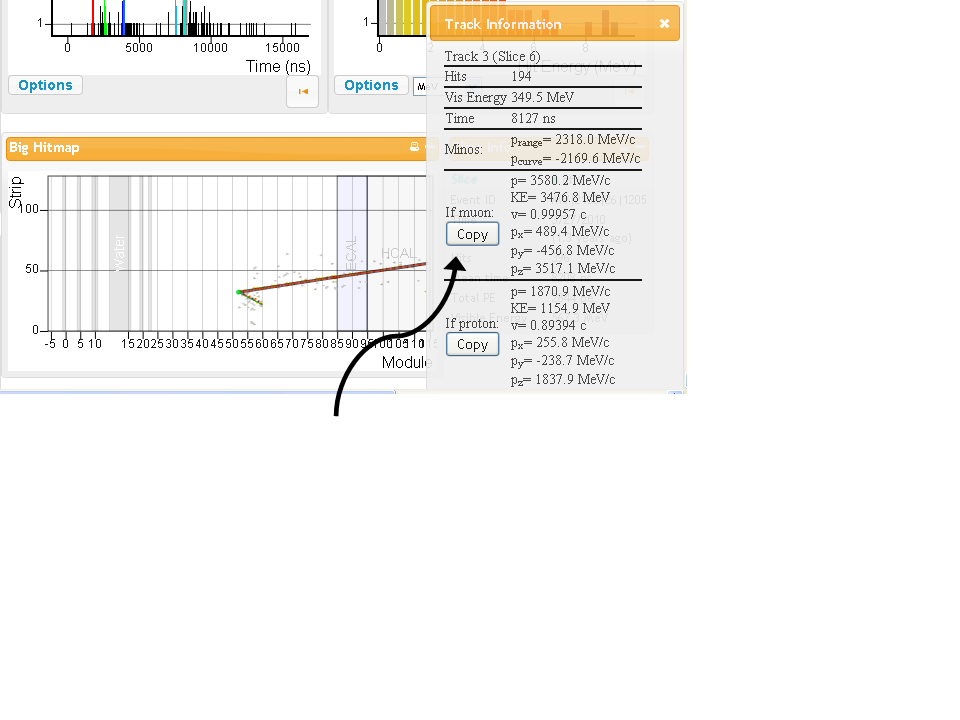Open Options under the hit energy histogram

[371, 85]
